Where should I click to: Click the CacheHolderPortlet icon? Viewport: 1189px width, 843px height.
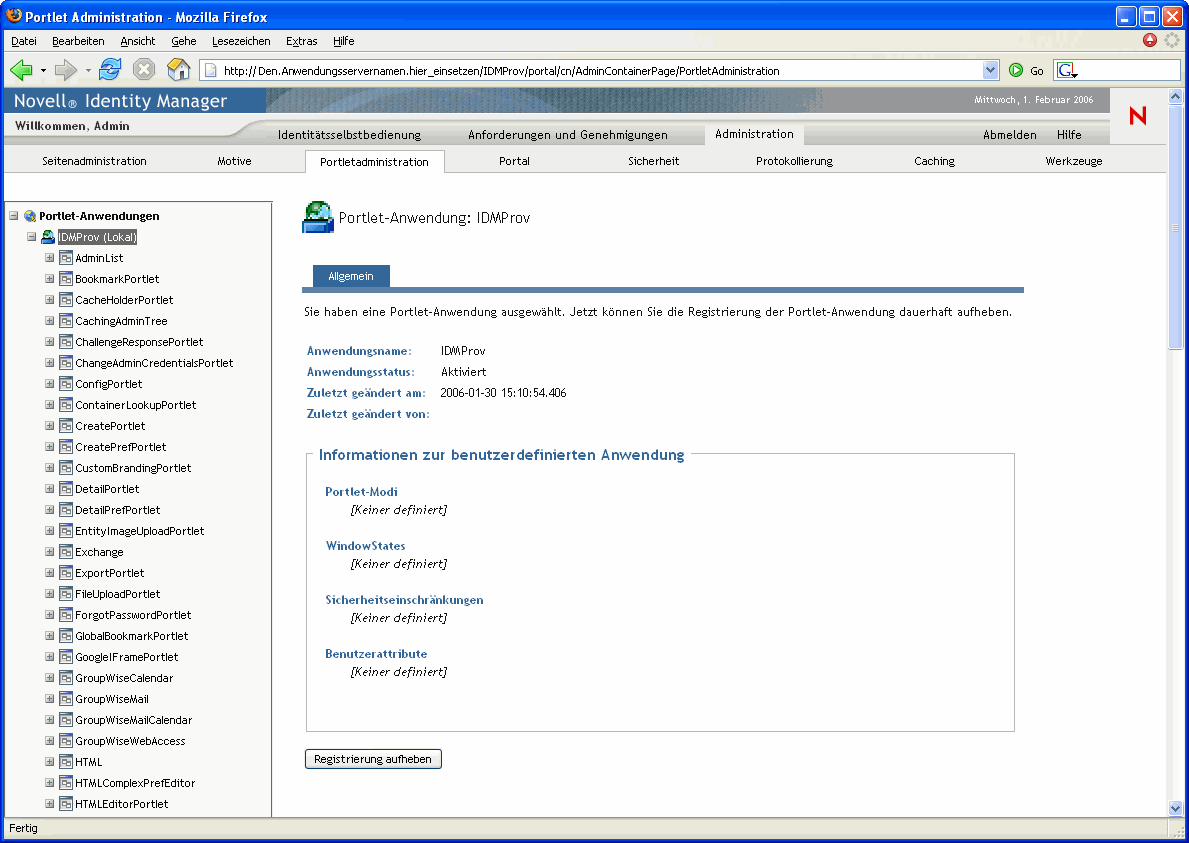[x=66, y=300]
